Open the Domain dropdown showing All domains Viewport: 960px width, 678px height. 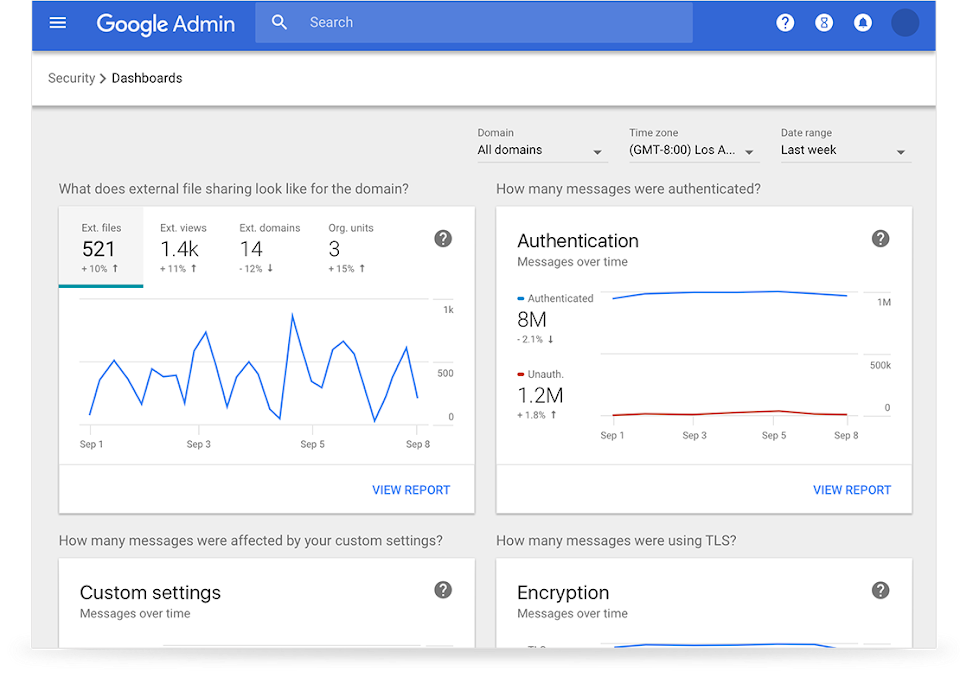coord(541,150)
